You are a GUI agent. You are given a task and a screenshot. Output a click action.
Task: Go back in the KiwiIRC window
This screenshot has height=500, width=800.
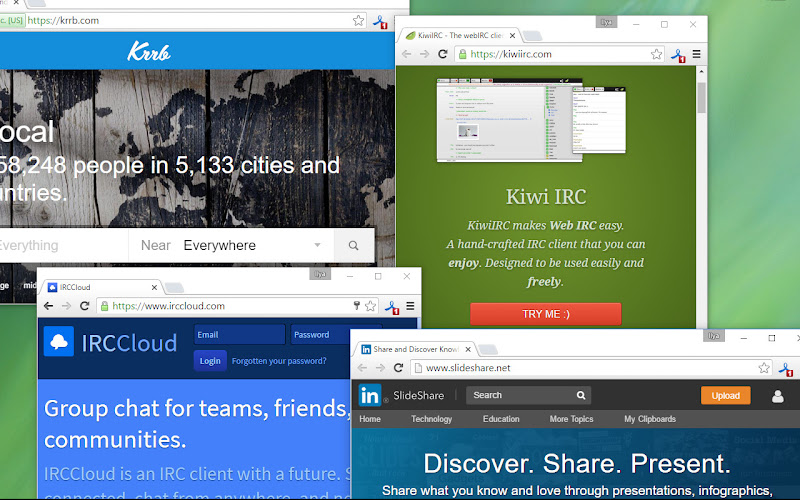pos(407,54)
